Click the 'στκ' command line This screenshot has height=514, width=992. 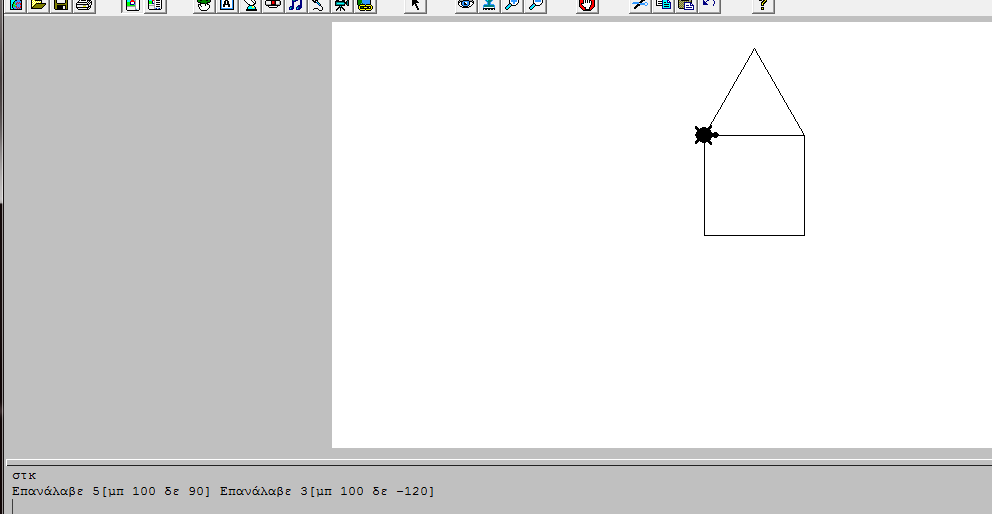[x=24, y=475]
